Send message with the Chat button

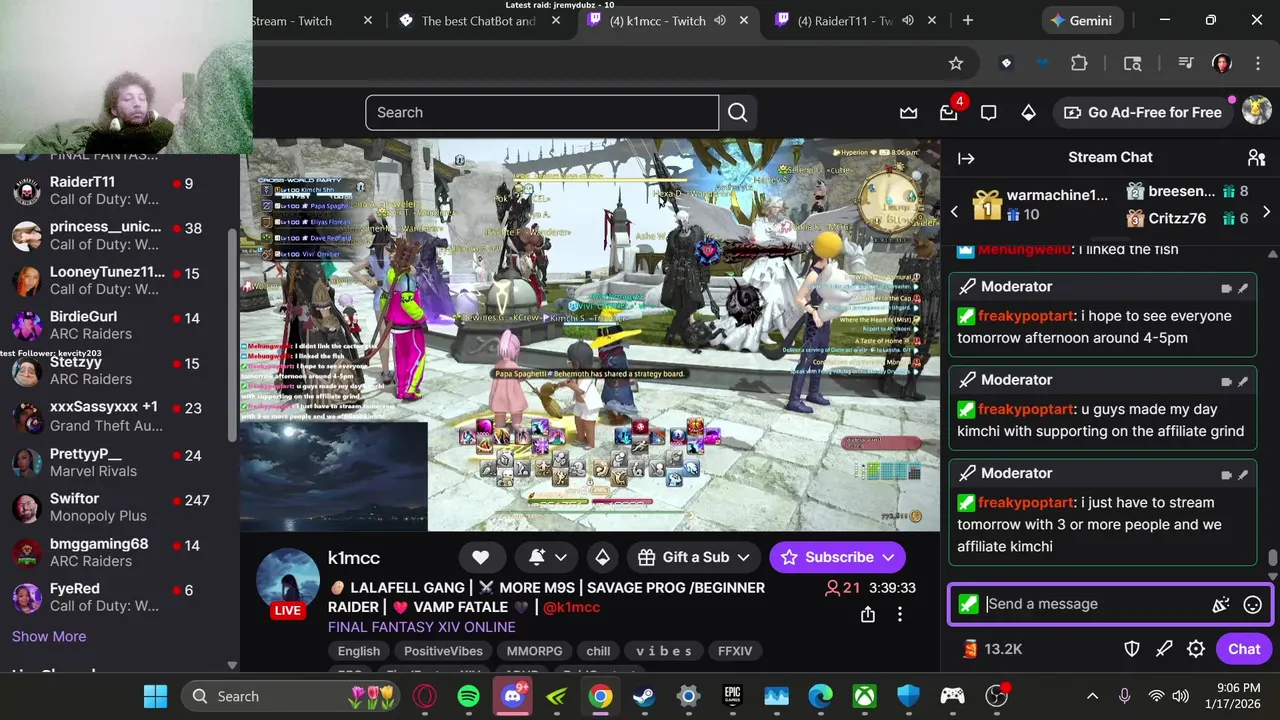tap(1244, 649)
